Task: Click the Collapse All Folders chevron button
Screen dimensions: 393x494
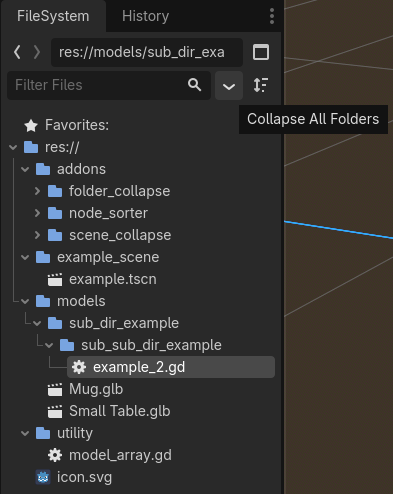Action: (229, 86)
